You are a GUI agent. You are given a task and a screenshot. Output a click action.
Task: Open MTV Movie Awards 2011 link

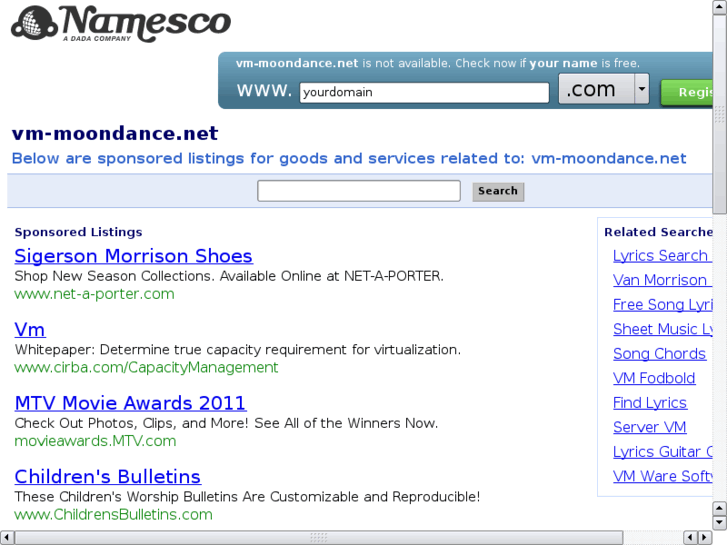click(130, 403)
